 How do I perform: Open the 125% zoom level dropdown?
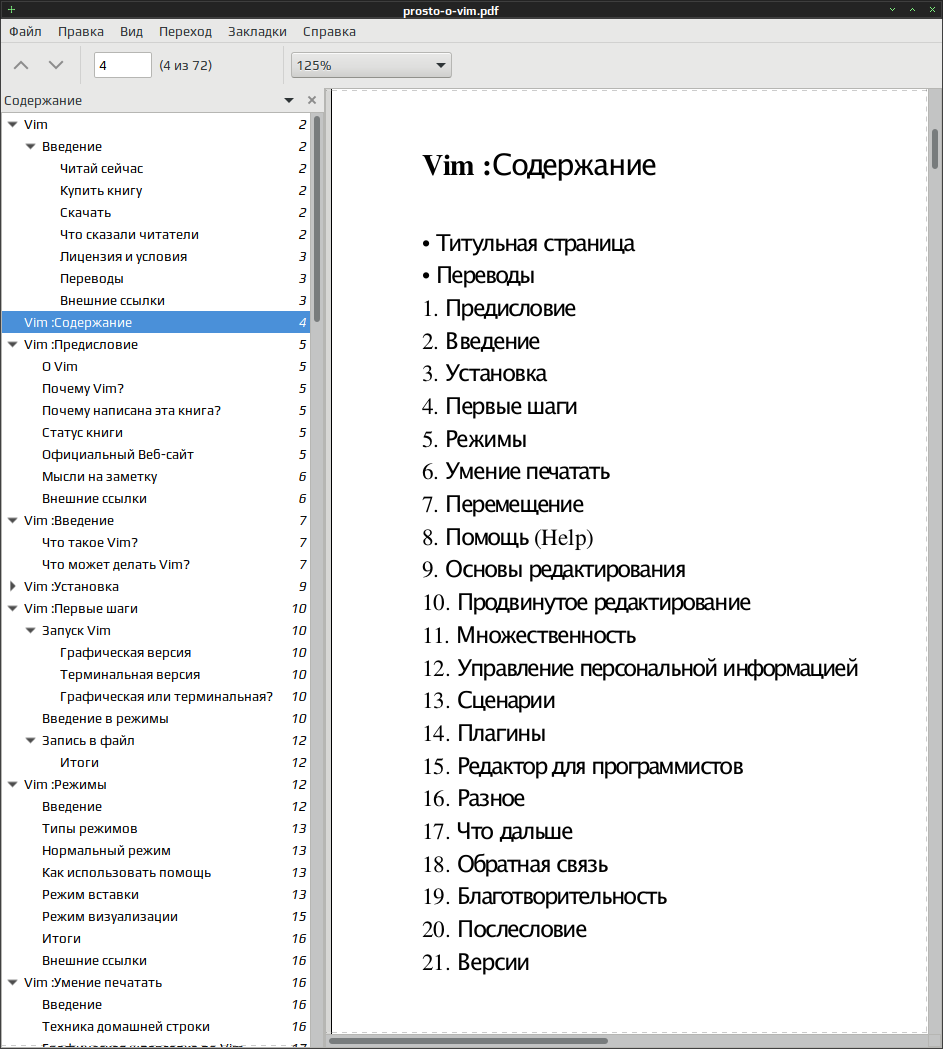pos(371,66)
